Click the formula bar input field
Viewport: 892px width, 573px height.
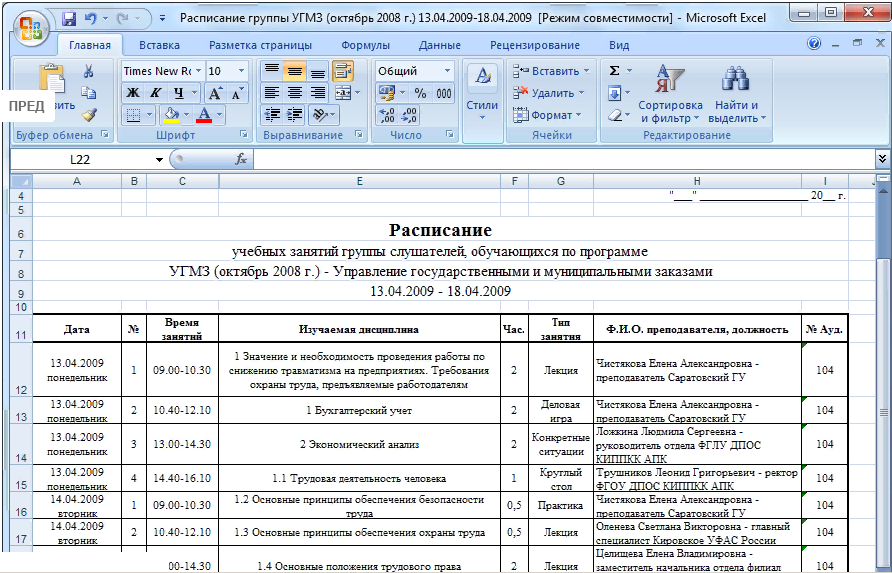(560, 160)
